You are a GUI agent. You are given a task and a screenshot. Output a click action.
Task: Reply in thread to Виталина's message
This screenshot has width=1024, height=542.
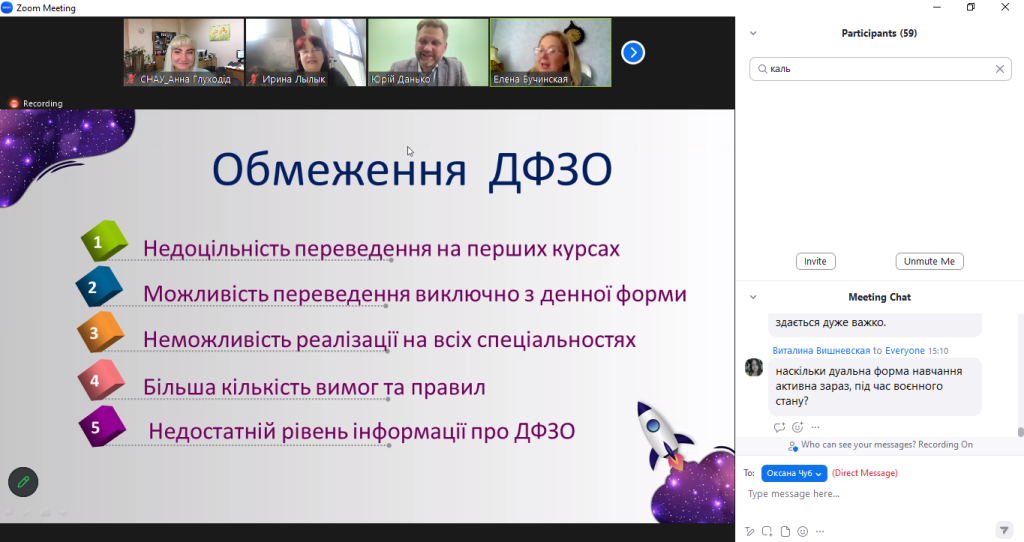coord(779,427)
